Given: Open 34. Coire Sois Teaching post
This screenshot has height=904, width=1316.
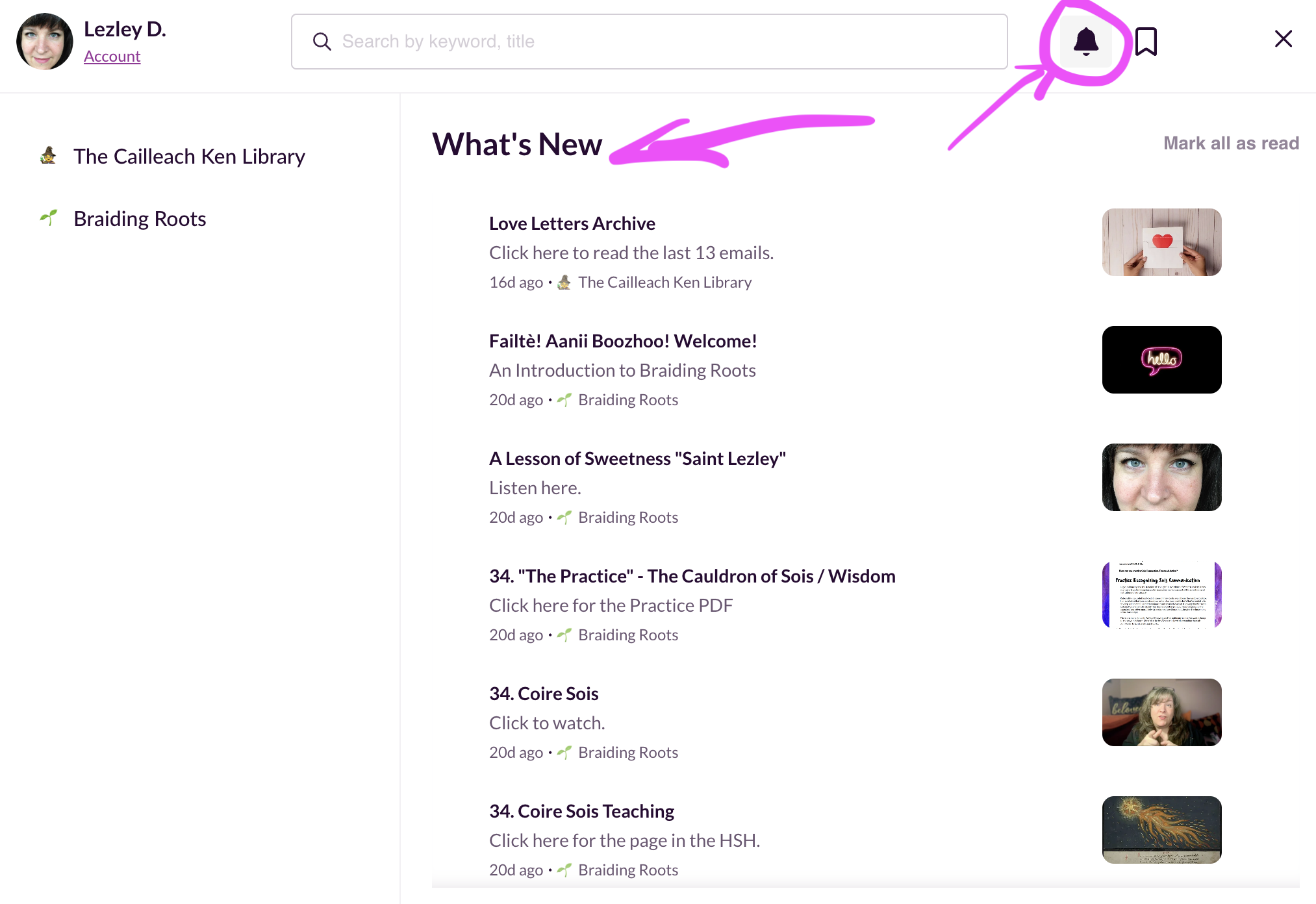Looking at the screenshot, I should pos(581,811).
